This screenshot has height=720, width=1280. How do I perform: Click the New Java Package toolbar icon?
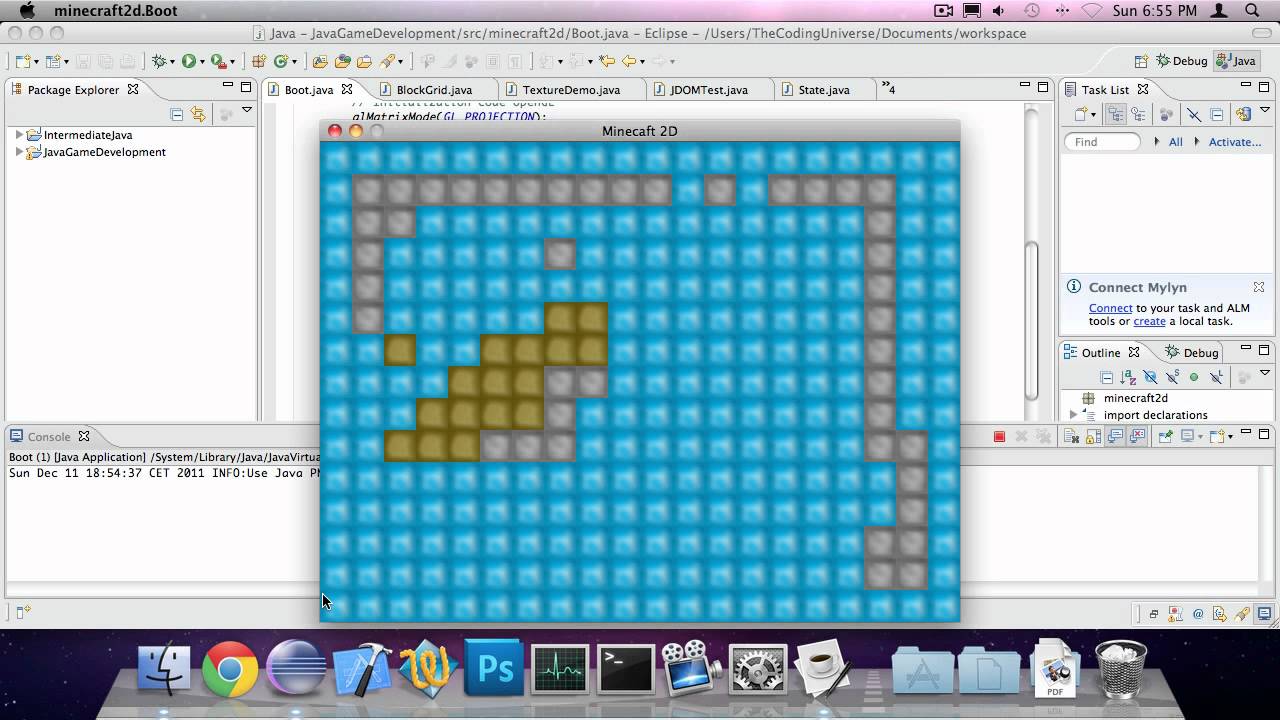(258, 61)
